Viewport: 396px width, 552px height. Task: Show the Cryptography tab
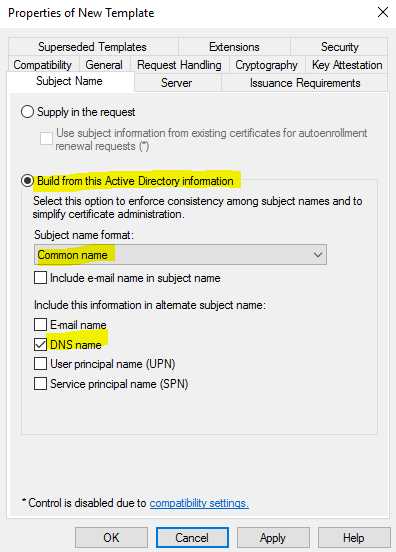click(x=267, y=65)
